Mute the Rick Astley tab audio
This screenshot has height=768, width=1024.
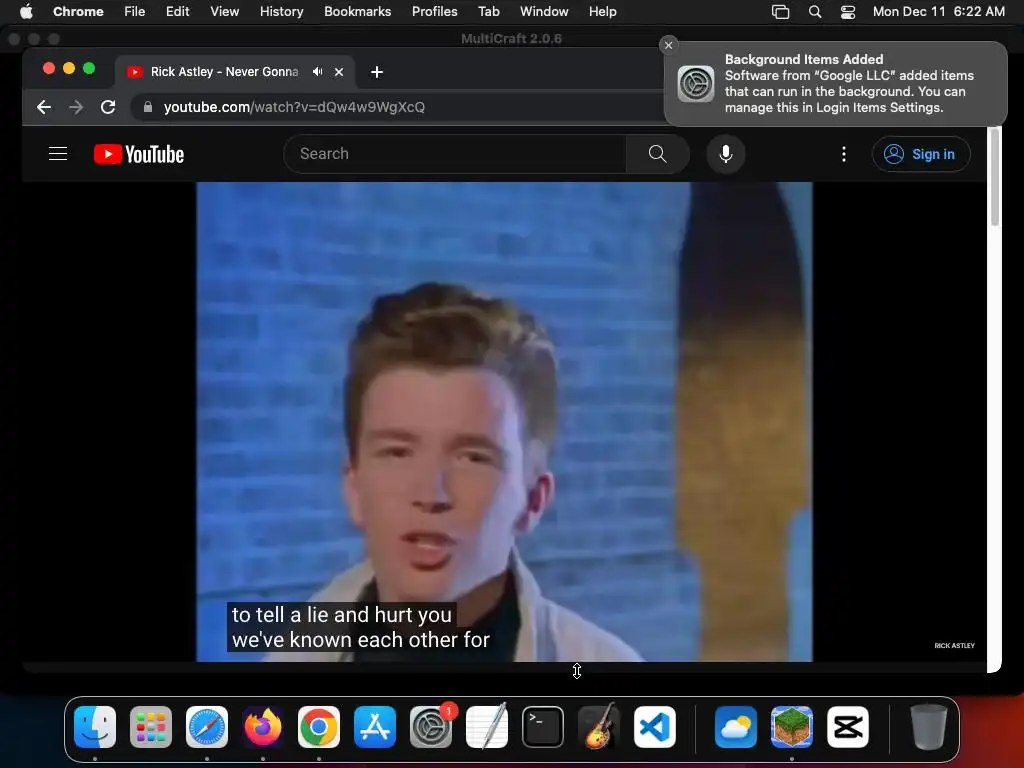pos(317,72)
